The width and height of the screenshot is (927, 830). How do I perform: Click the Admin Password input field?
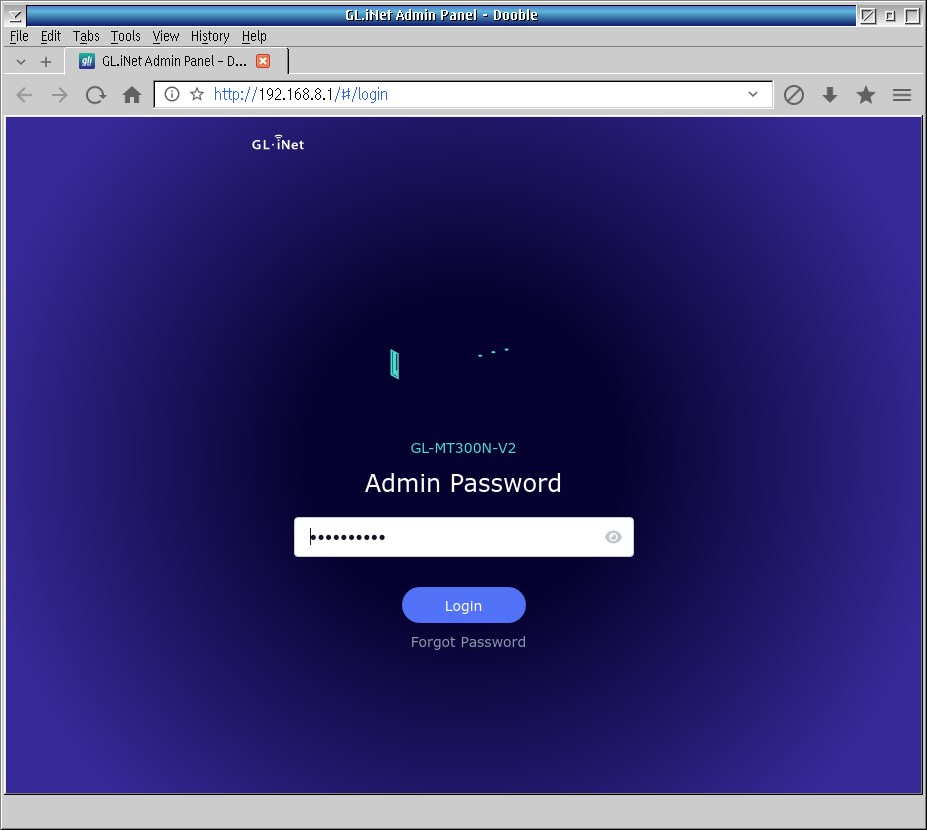[x=464, y=537]
